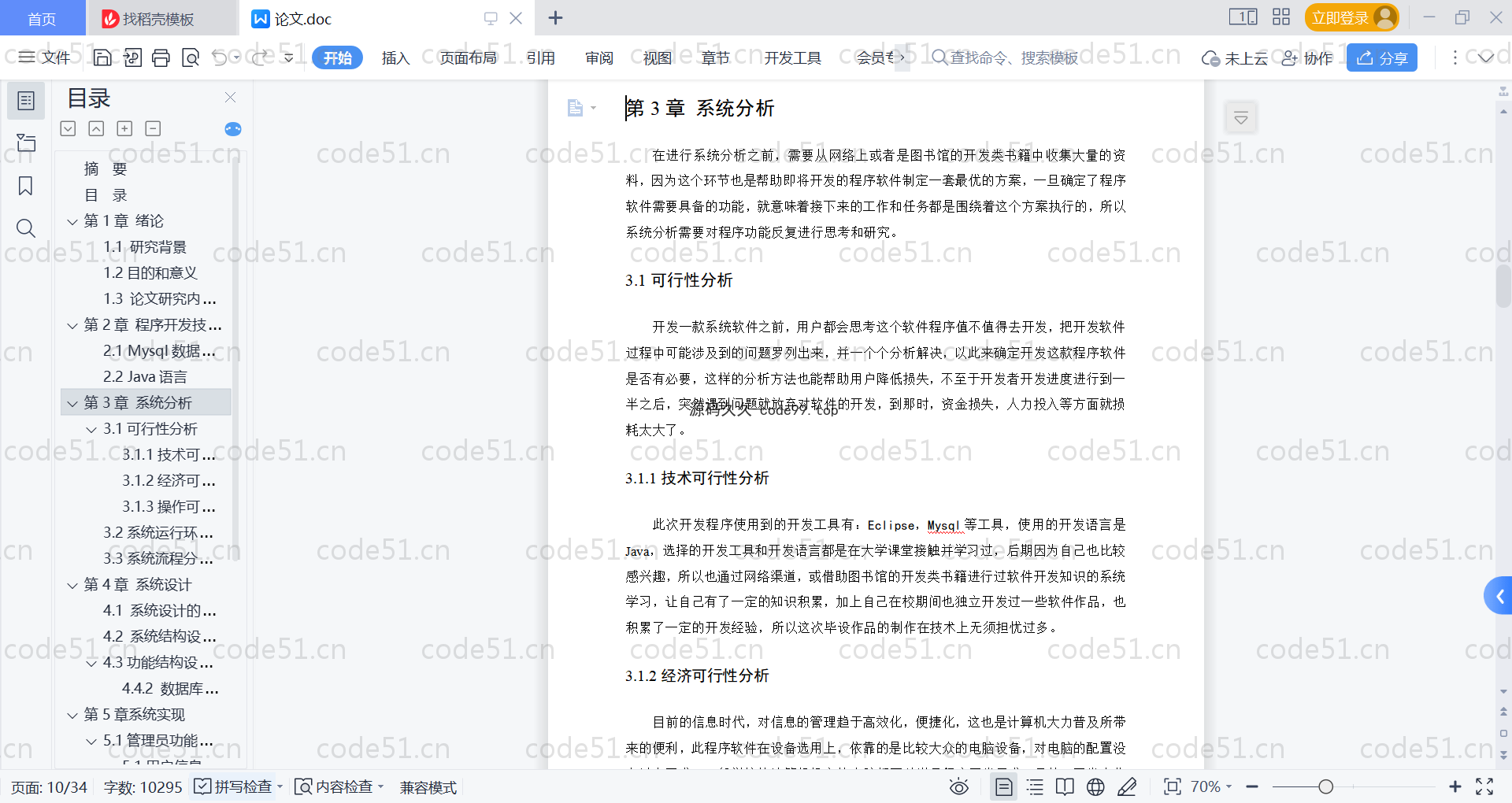Open the 70% zoom dropdown

(x=1211, y=786)
